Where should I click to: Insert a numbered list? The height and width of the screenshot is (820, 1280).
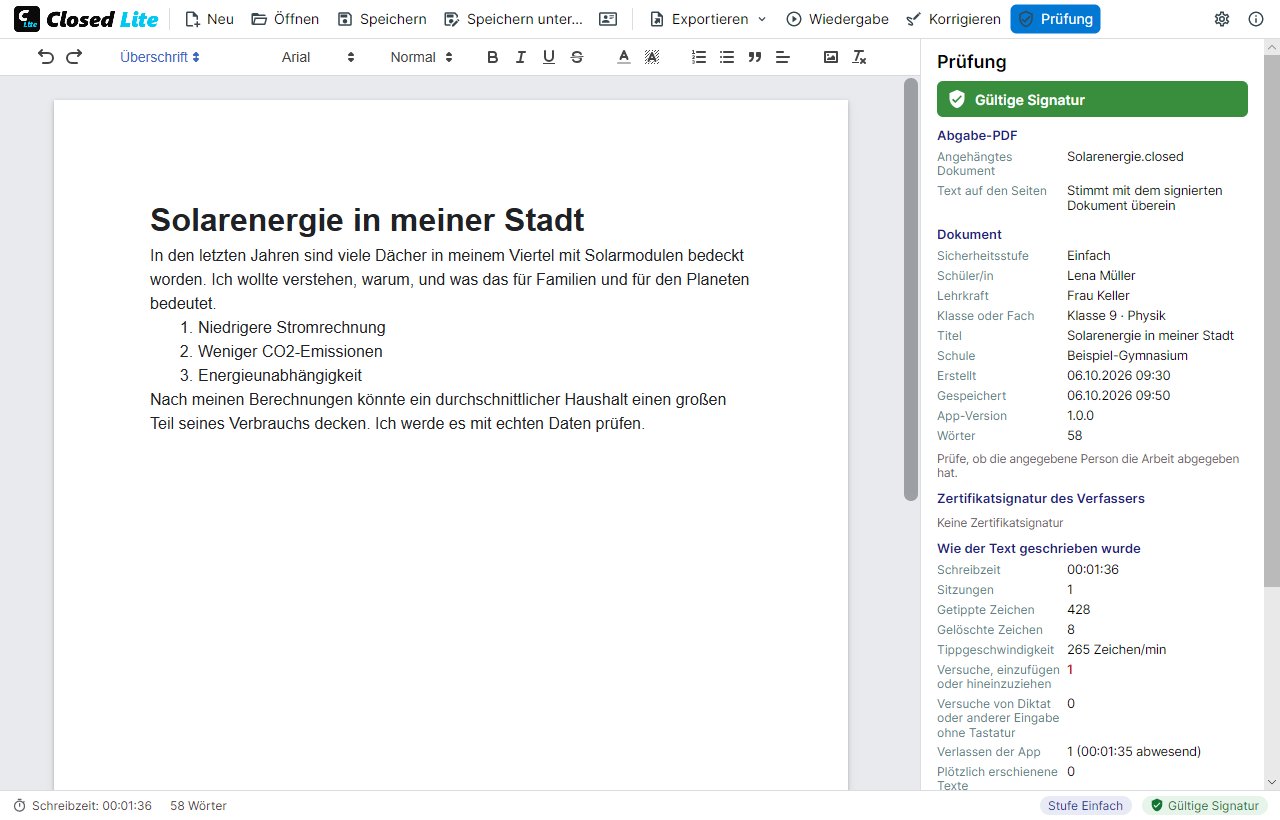tap(699, 57)
